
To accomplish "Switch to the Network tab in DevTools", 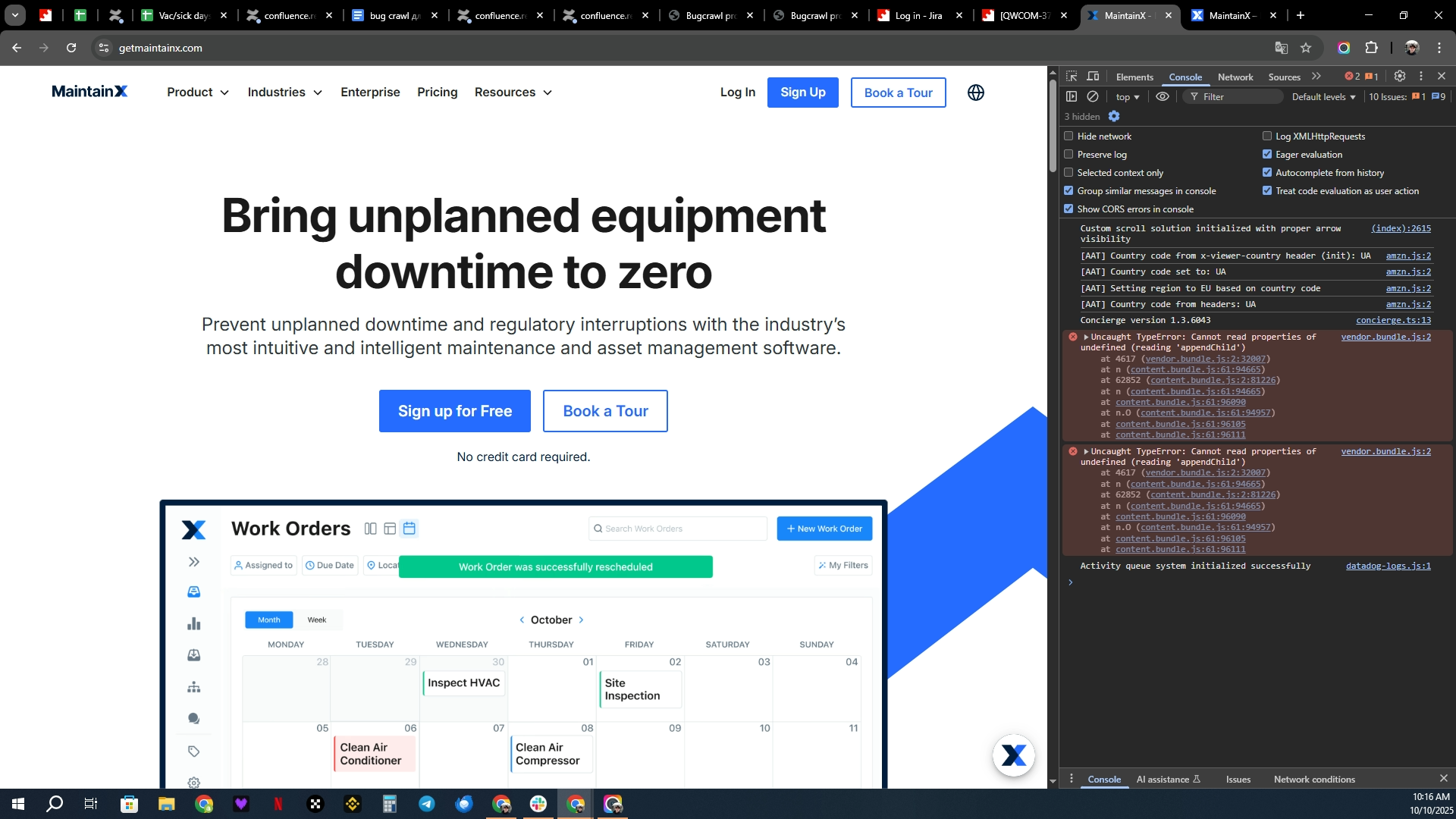I will [x=1235, y=77].
